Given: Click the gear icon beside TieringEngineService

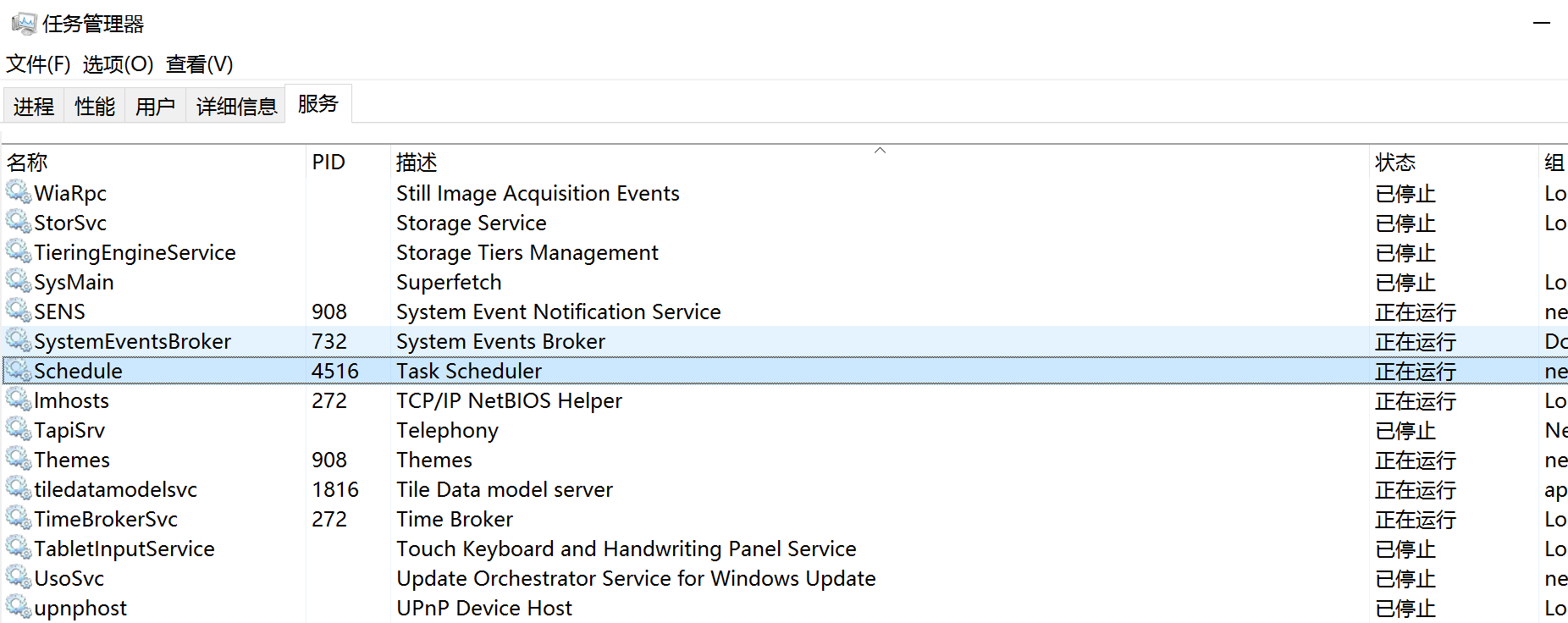Looking at the screenshot, I should (19, 251).
